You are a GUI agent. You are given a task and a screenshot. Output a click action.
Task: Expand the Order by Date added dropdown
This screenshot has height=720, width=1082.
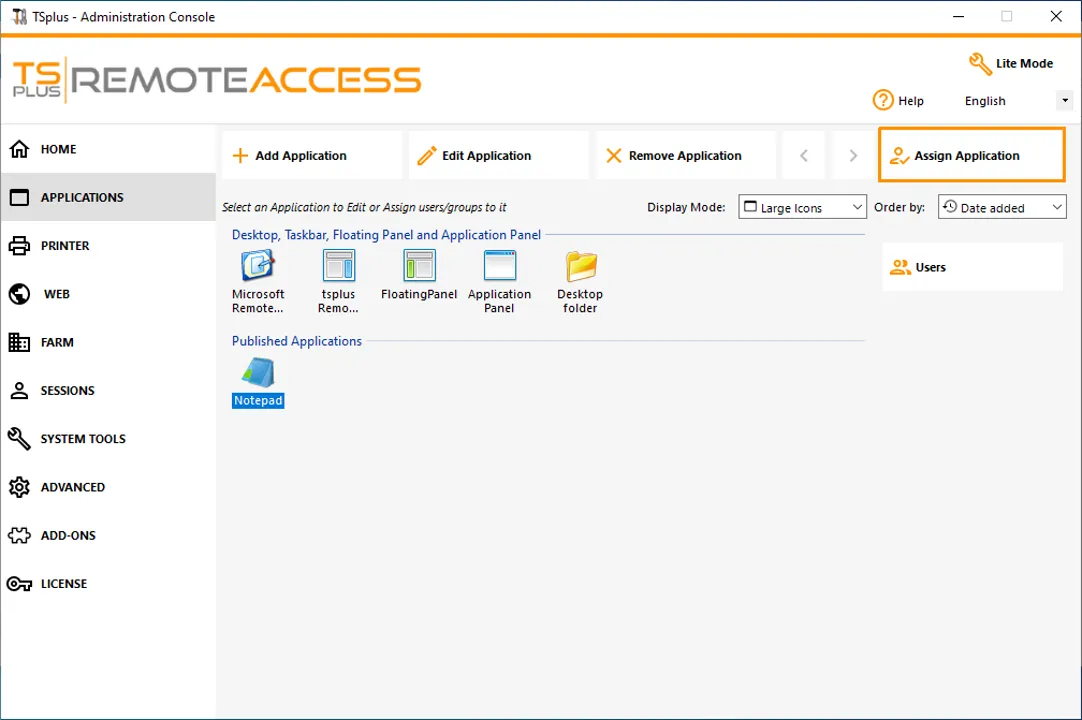point(1002,207)
